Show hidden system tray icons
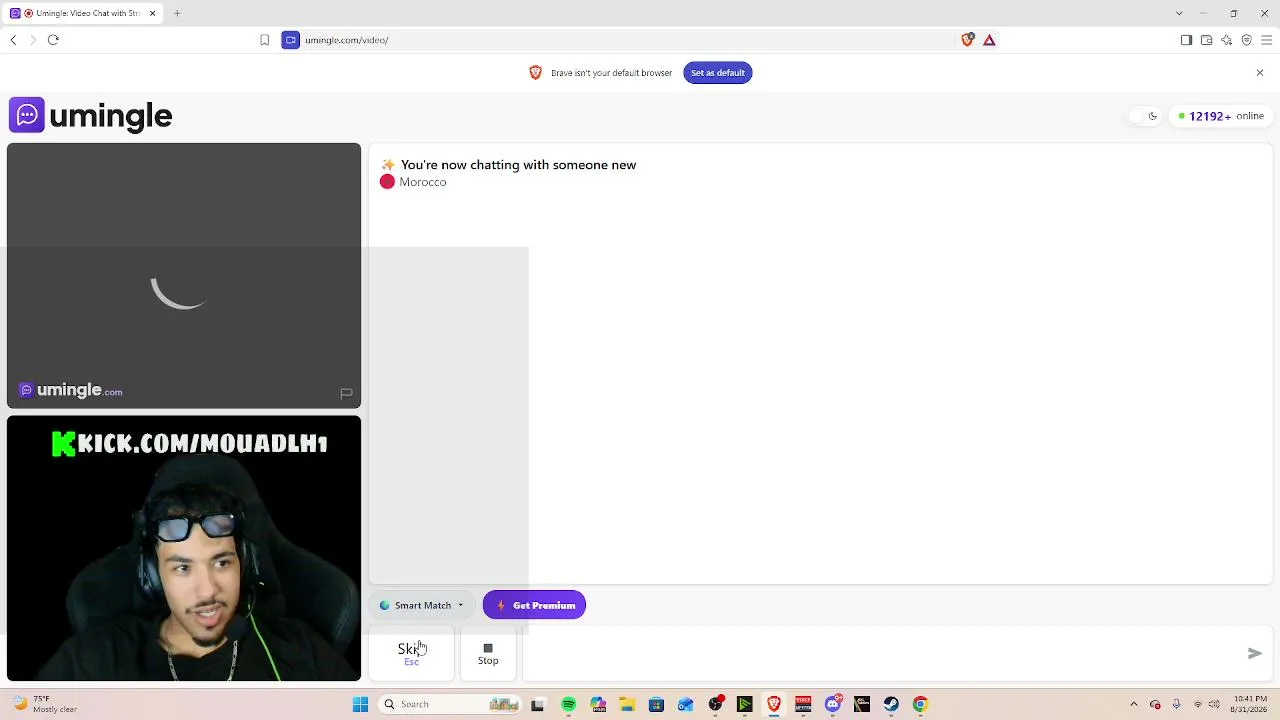 [1134, 704]
